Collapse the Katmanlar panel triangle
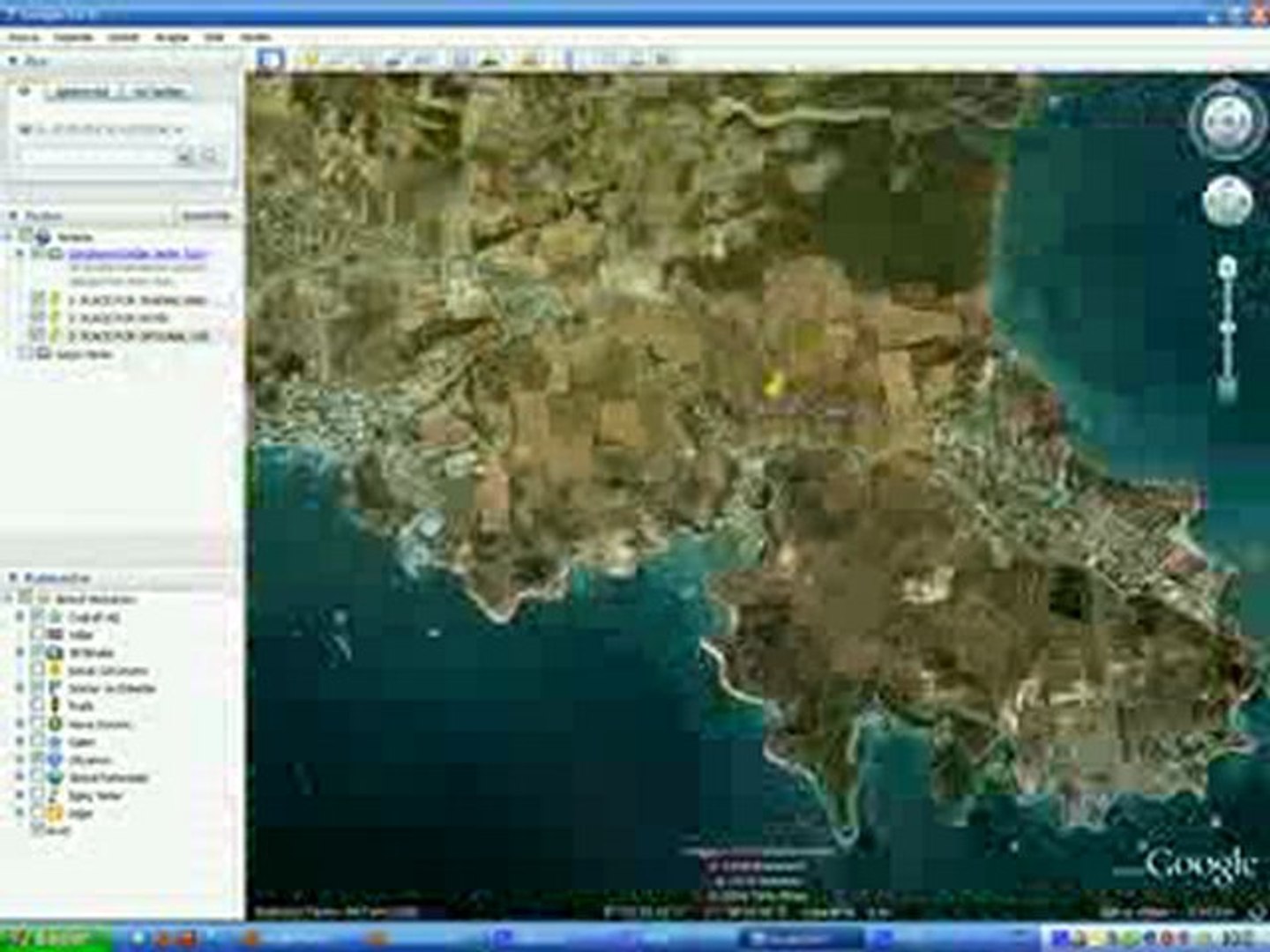 [12, 577]
